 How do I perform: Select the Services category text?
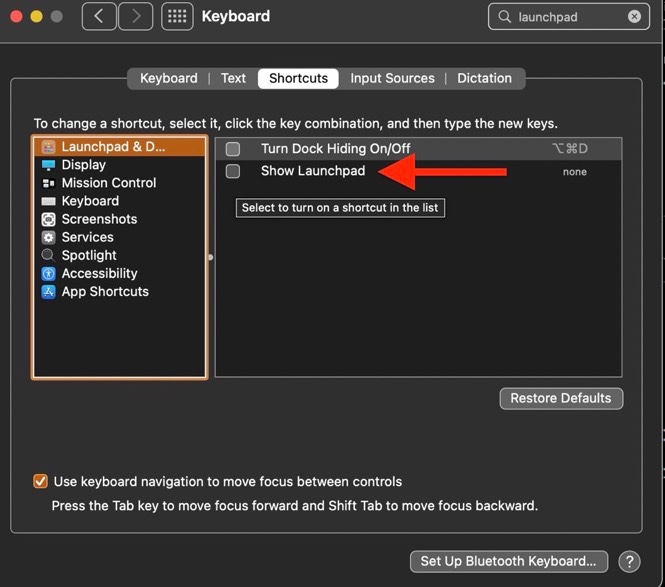[x=88, y=237]
